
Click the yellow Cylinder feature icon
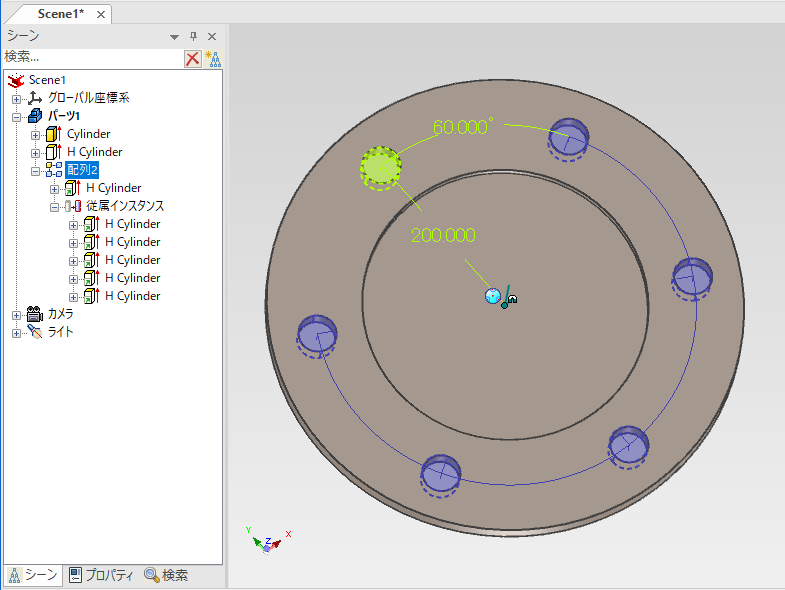[54, 134]
